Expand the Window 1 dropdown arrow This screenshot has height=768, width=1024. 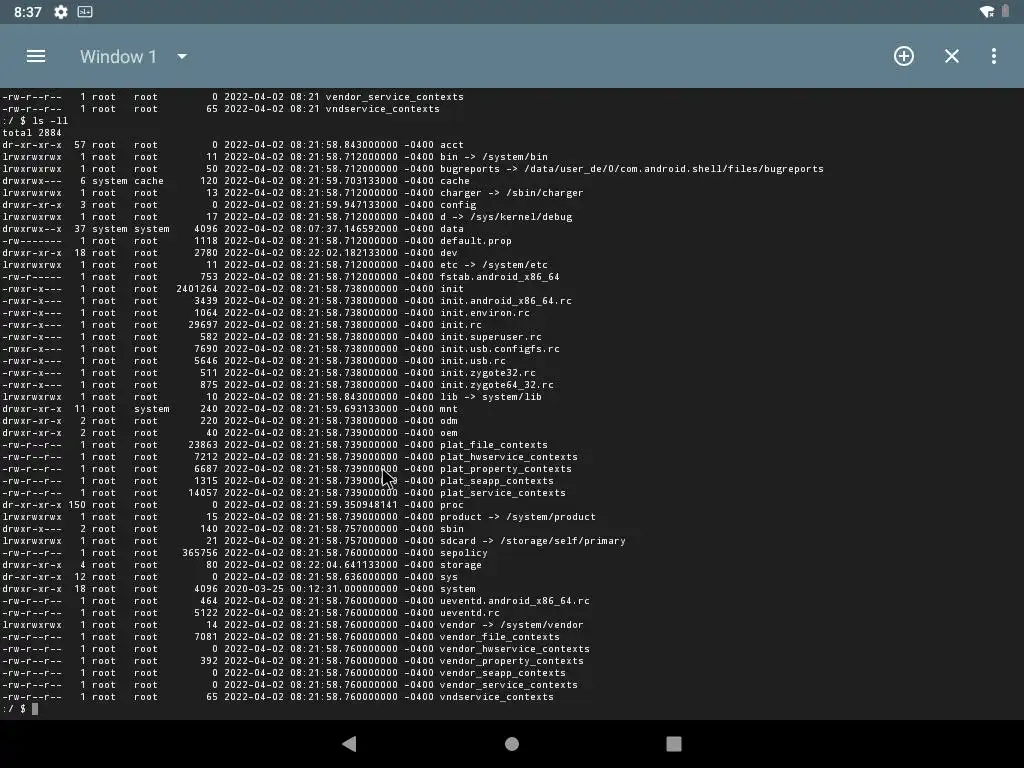click(x=182, y=56)
